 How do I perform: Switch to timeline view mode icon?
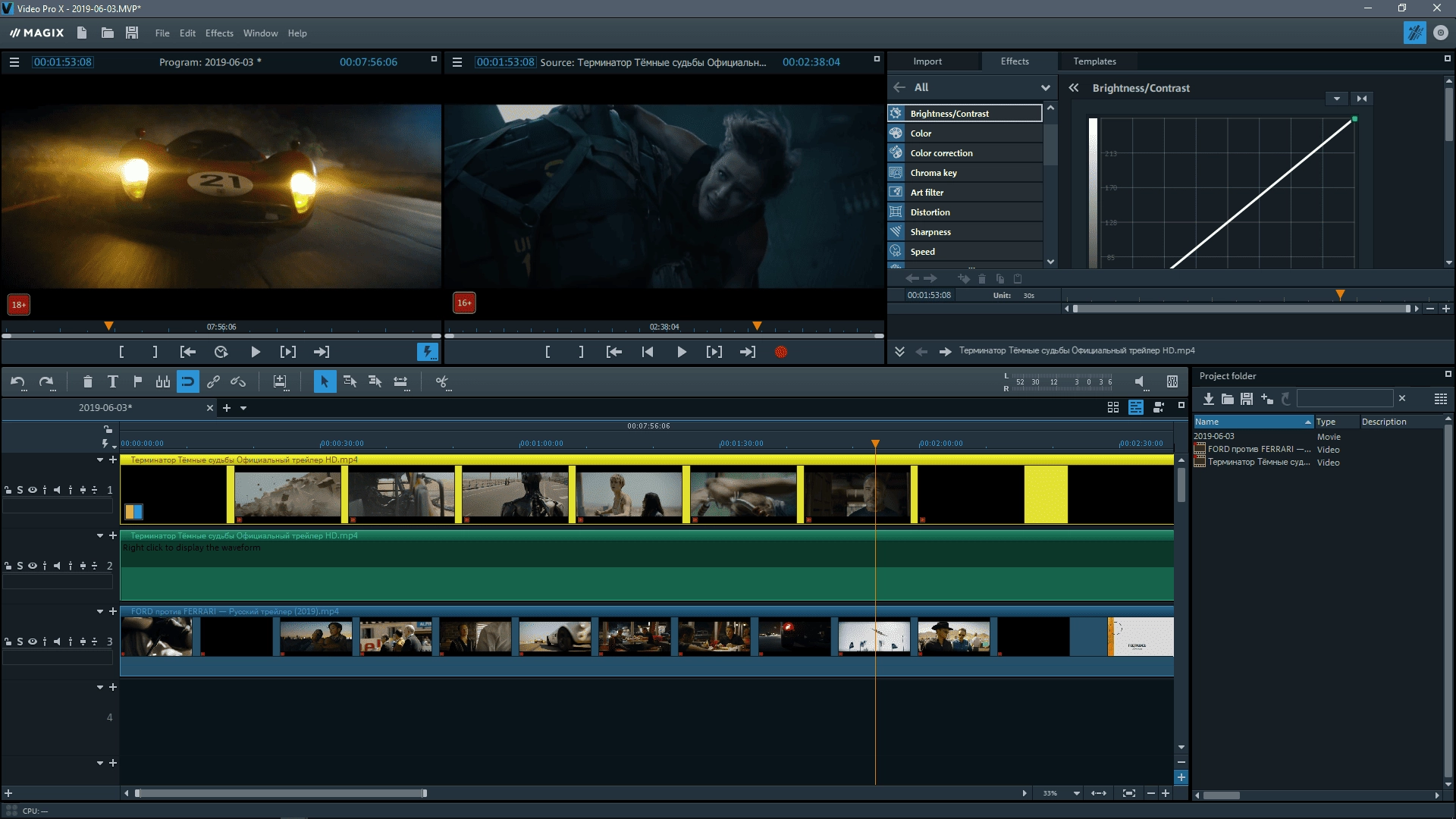pos(1135,407)
